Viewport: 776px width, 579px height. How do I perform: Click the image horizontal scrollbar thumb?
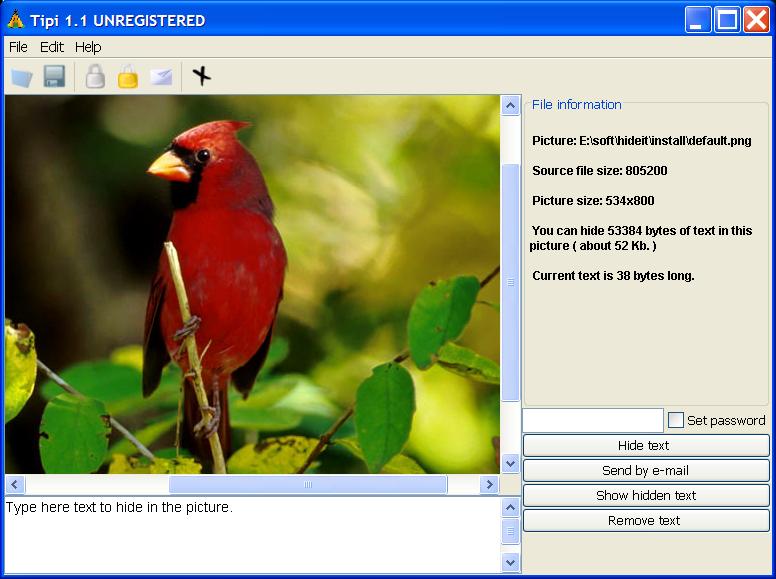pos(308,484)
